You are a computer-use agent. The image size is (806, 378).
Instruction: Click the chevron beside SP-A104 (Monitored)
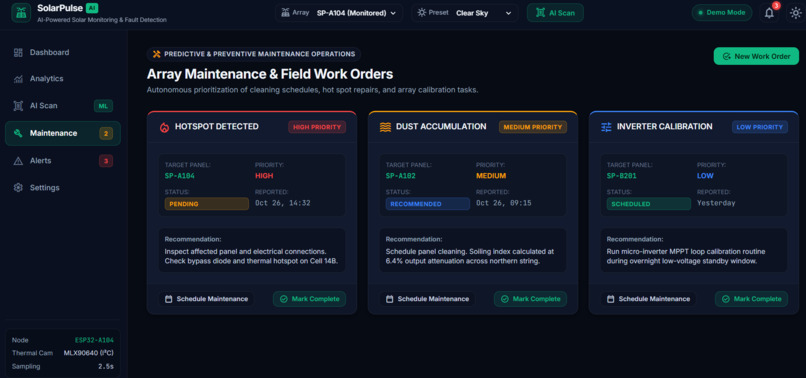coord(393,13)
